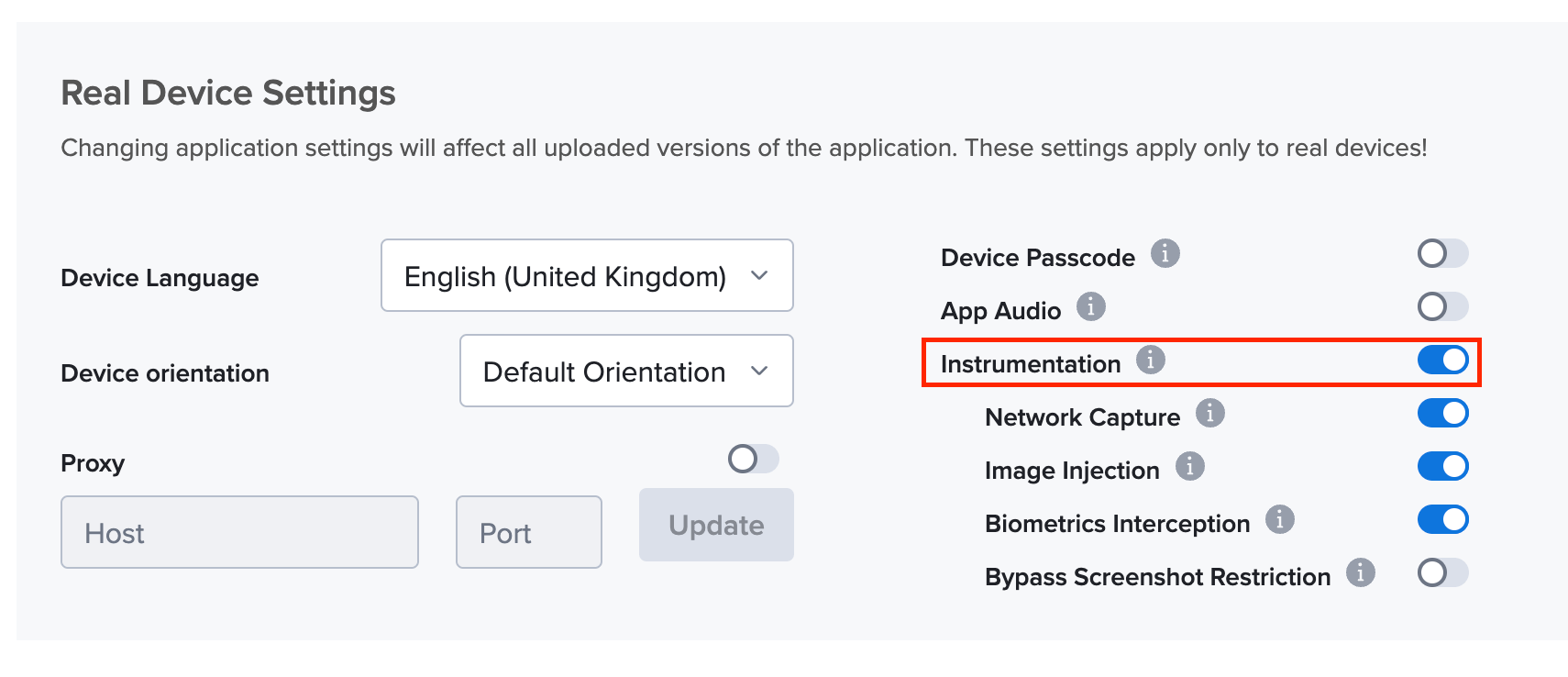The image size is (1568, 677).
Task: Click inside the Host input field
Action: point(239,532)
